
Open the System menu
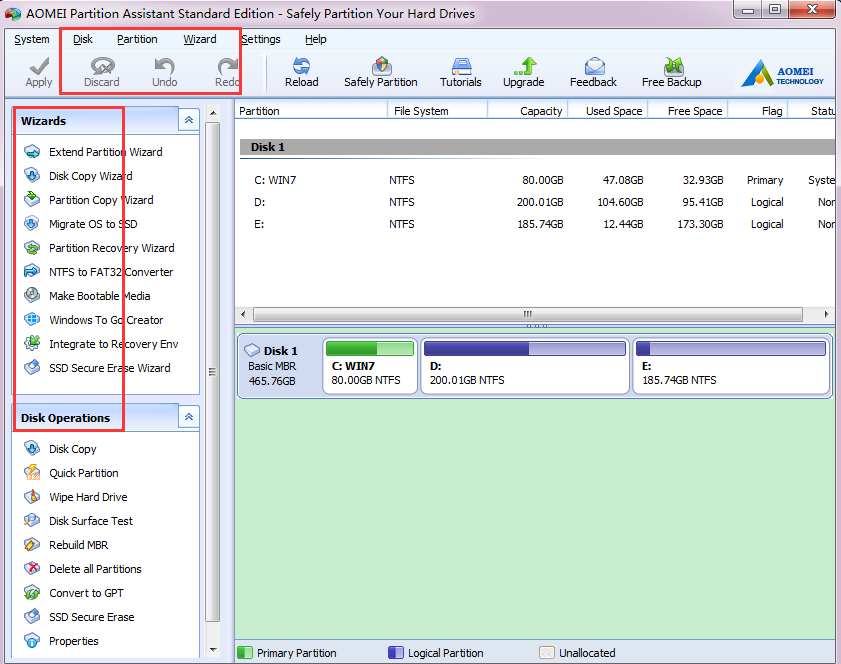pos(32,39)
